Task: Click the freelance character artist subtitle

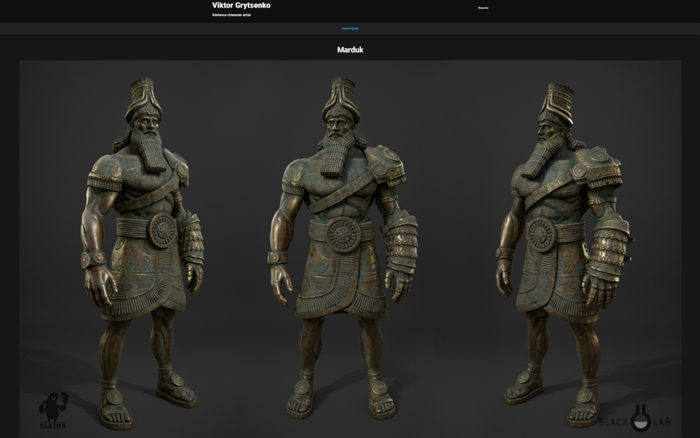Action: pyautogui.click(x=231, y=15)
